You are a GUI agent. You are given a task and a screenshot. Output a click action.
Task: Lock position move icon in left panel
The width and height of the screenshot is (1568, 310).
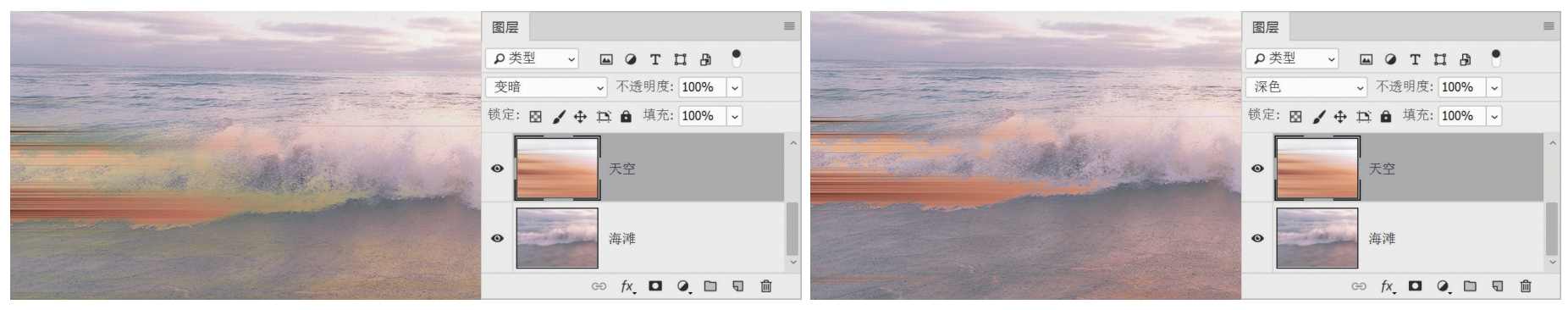[580, 116]
